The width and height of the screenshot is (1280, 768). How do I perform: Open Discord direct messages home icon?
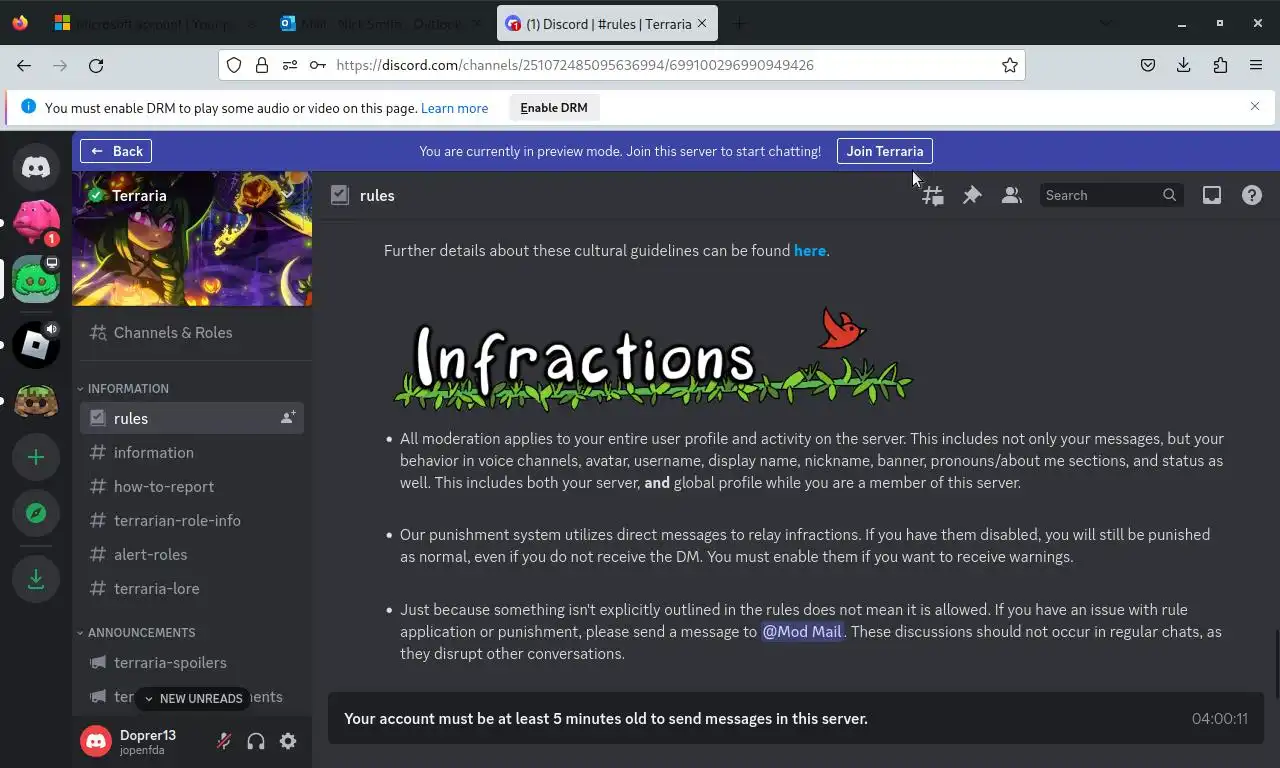[x=36, y=167]
